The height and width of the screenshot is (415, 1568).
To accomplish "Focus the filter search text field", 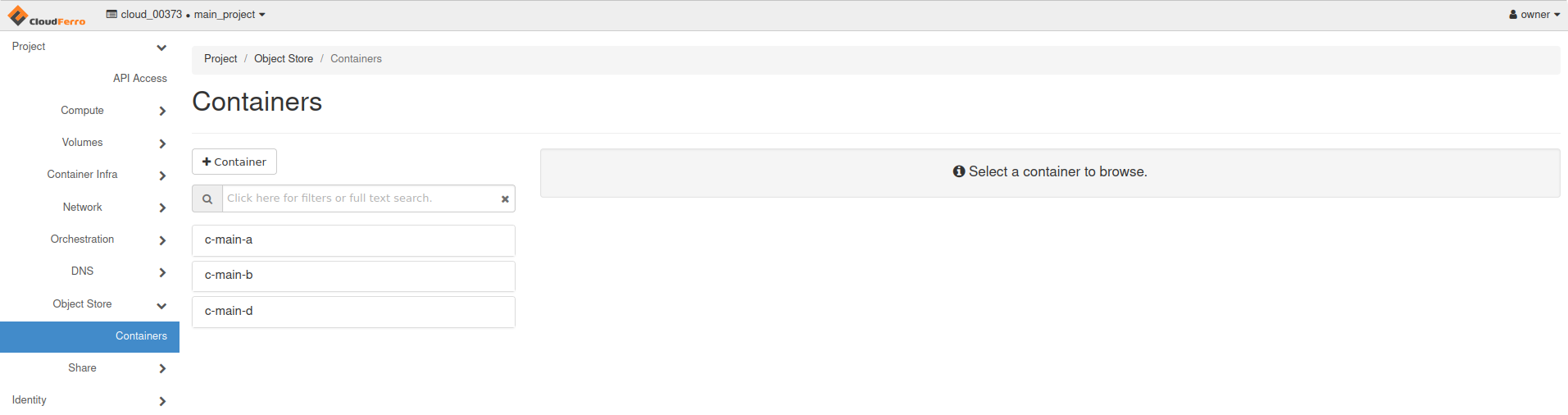I will [361, 198].
